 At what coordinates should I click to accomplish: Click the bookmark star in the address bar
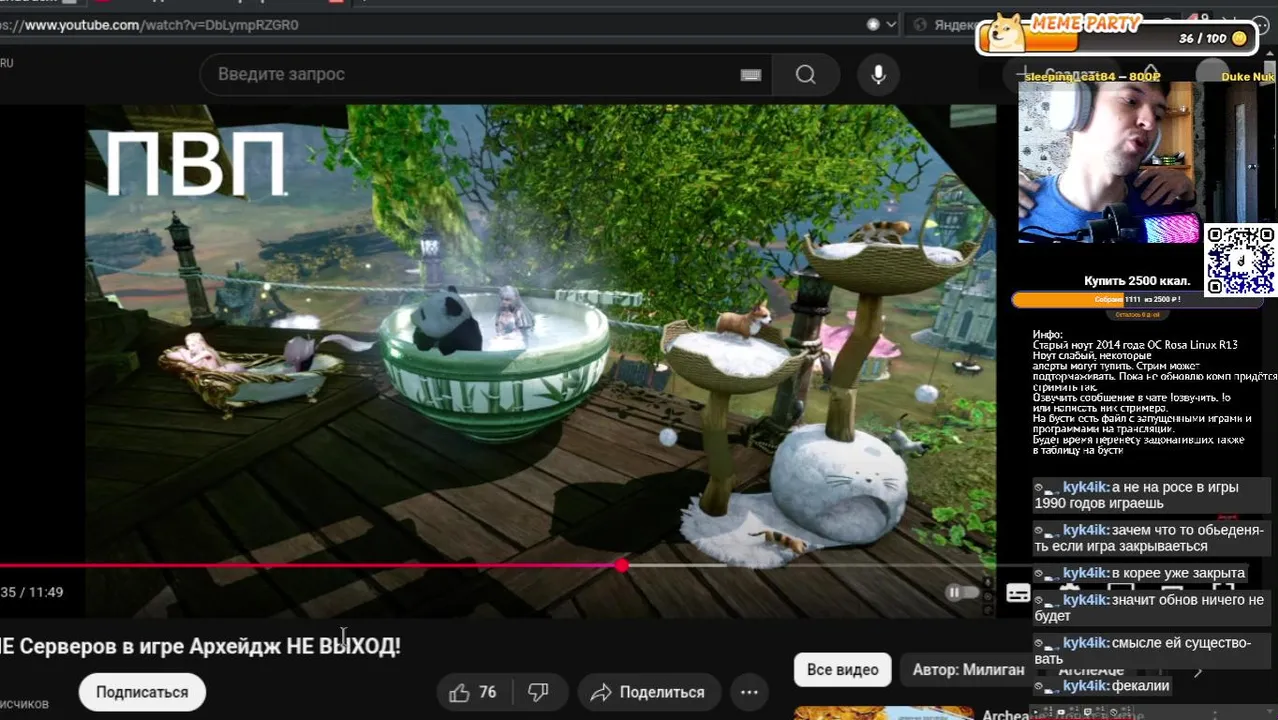873,24
